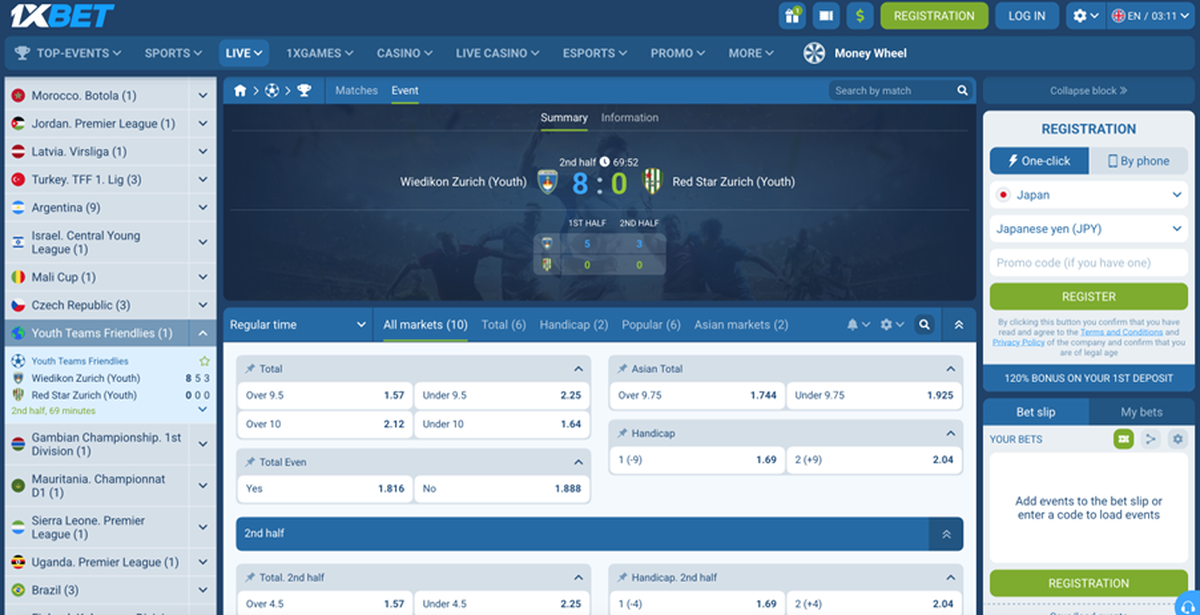The height and width of the screenshot is (615, 1200).
Task: Open the settings gear in top header
Action: (x=1085, y=16)
